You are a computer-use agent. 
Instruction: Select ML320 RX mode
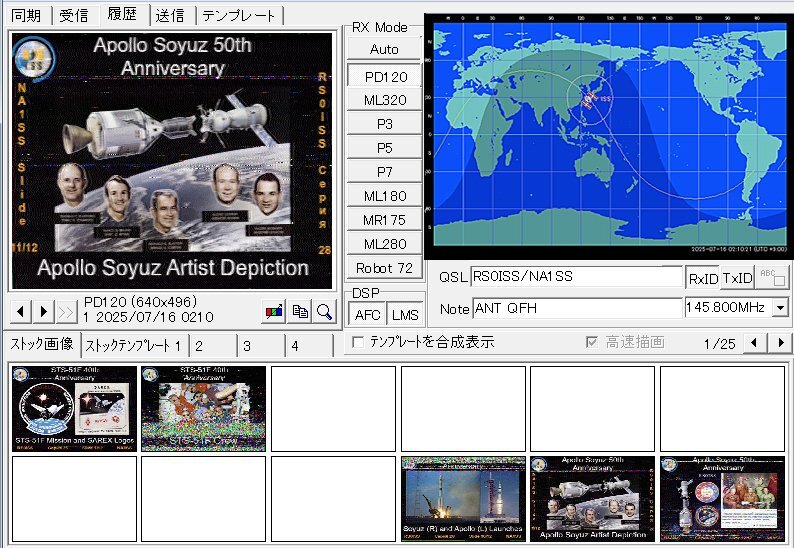point(384,100)
